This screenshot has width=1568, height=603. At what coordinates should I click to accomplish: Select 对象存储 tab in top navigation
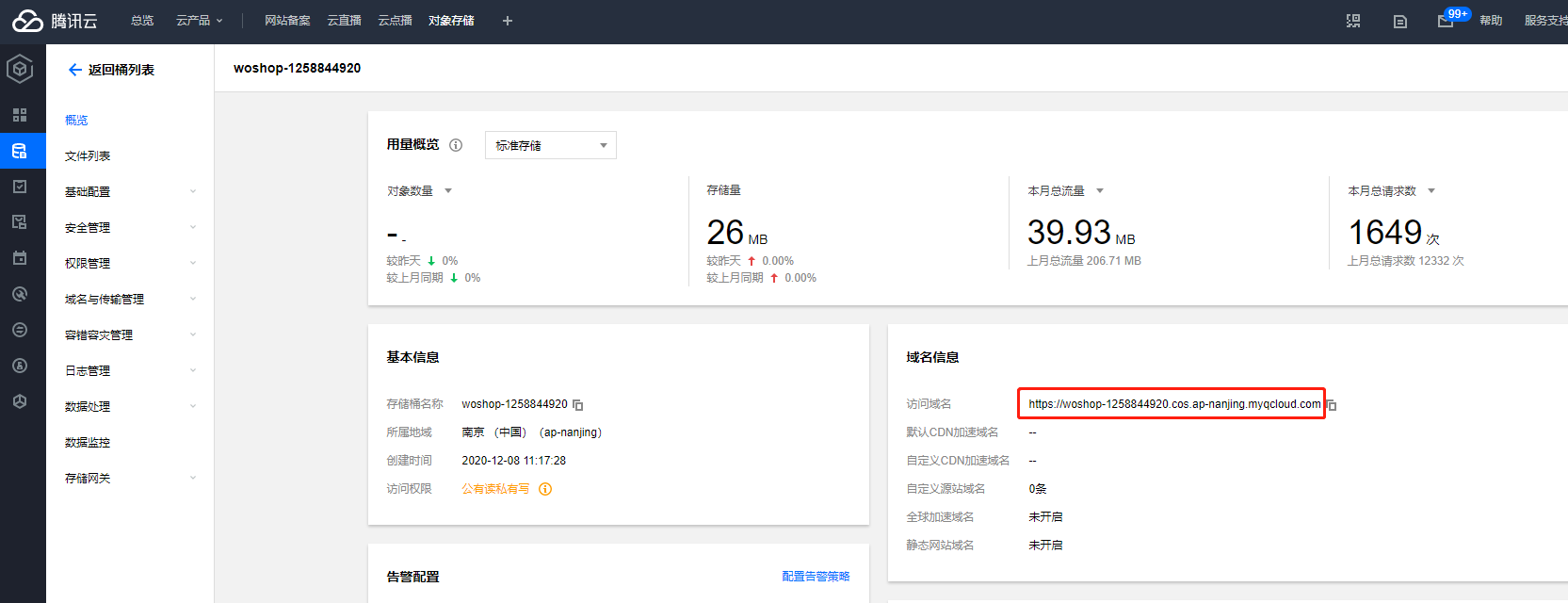click(451, 21)
